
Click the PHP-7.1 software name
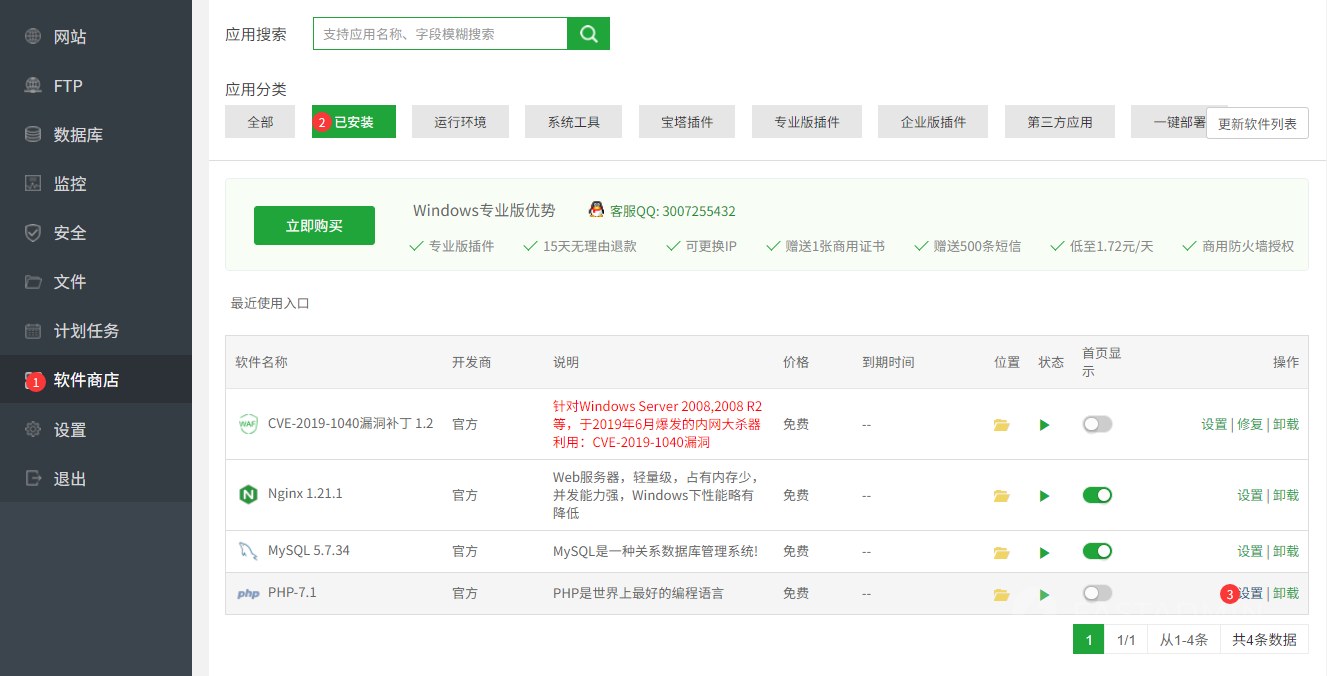(x=292, y=593)
